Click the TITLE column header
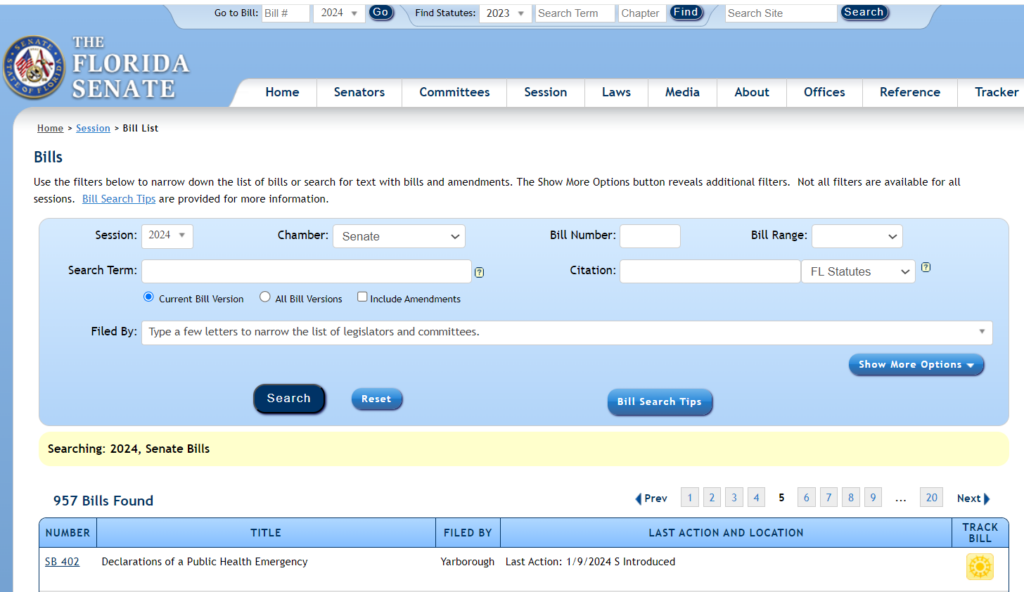 [x=266, y=533]
